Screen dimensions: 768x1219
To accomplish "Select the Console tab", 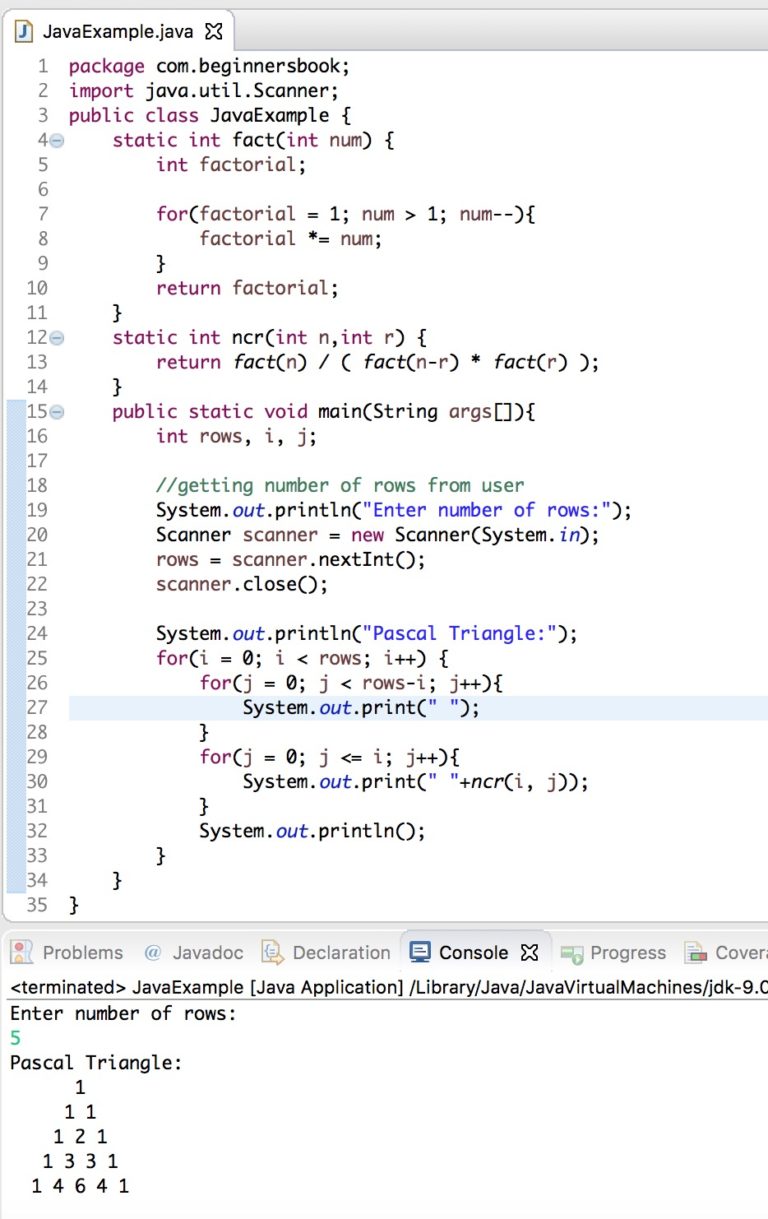I will 474,952.
